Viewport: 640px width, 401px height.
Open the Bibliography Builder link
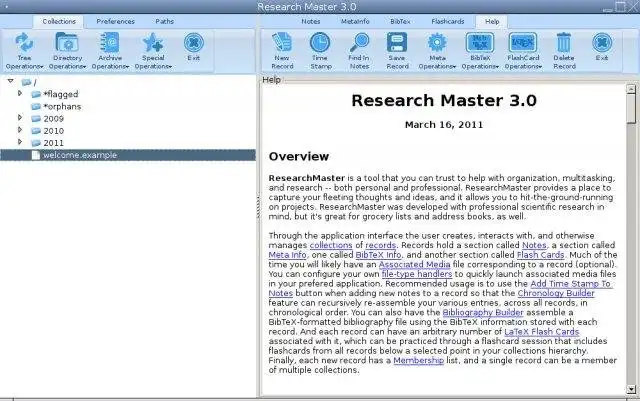(483, 313)
